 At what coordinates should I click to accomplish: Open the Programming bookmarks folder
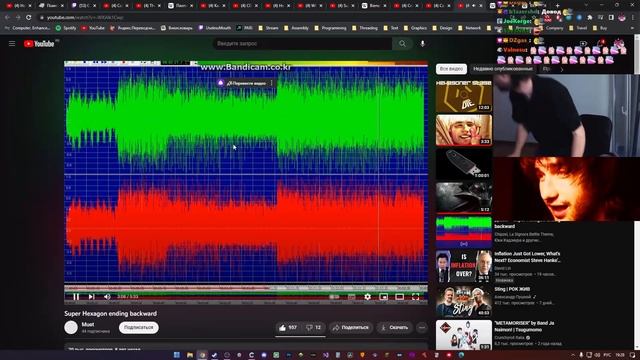[x=331, y=28]
